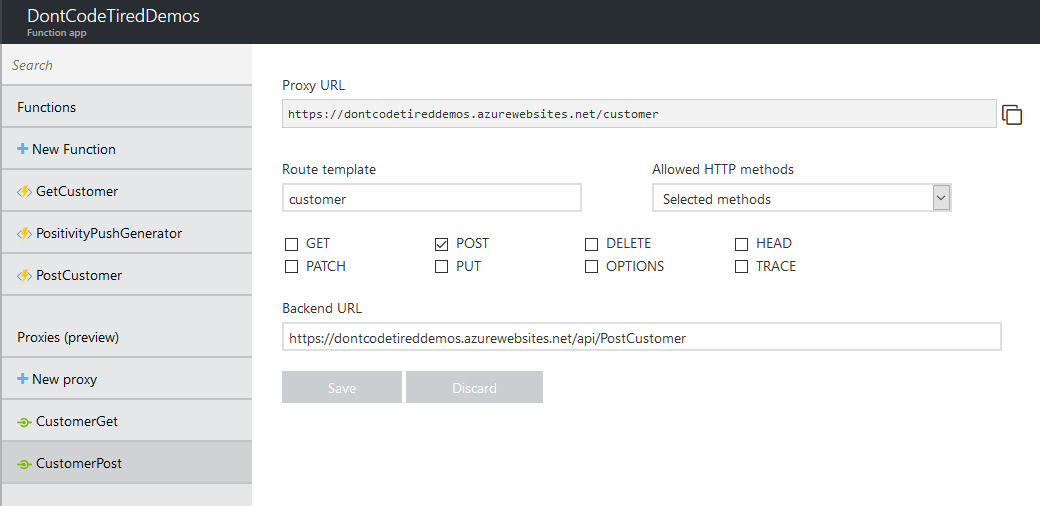Enable the DELETE method checkbox

coord(591,244)
